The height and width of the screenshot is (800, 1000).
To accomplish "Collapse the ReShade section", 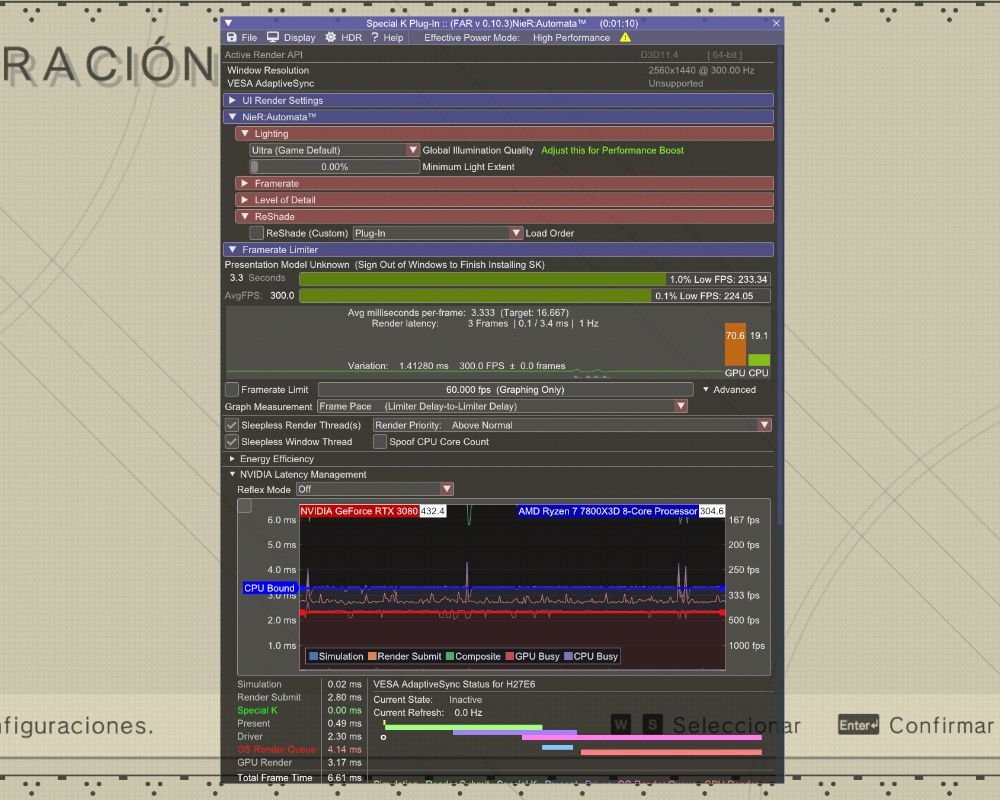I will click(x=504, y=216).
